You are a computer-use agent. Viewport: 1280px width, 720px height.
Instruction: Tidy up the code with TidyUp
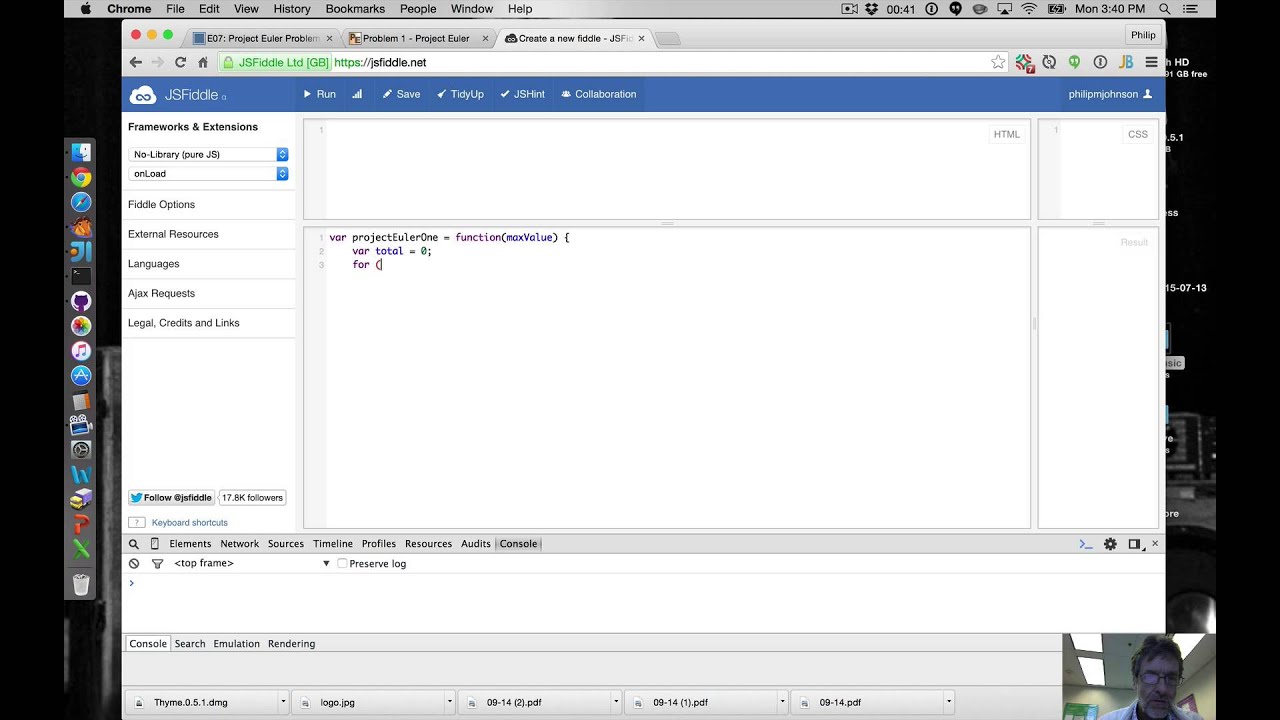460,94
